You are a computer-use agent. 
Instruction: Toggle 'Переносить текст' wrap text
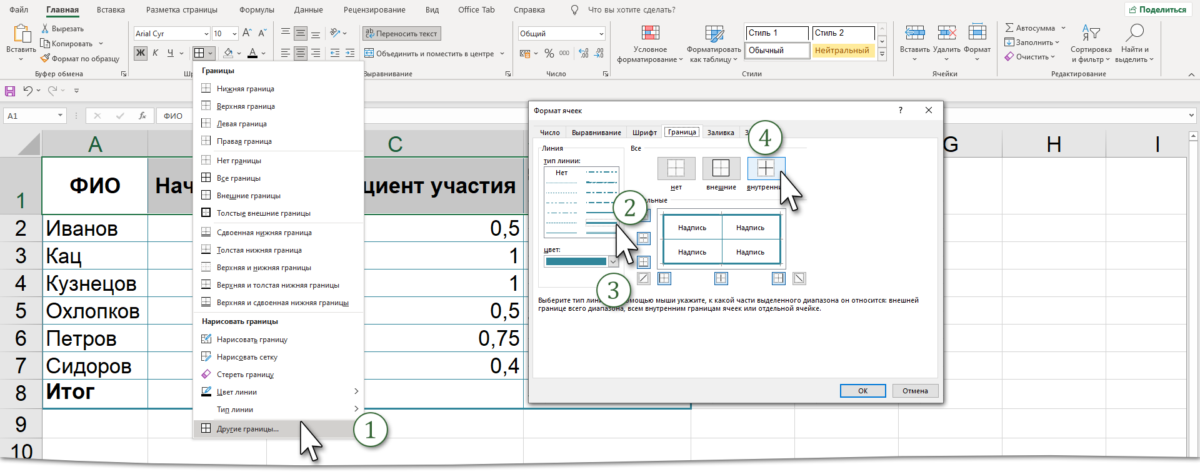pos(401,33)
